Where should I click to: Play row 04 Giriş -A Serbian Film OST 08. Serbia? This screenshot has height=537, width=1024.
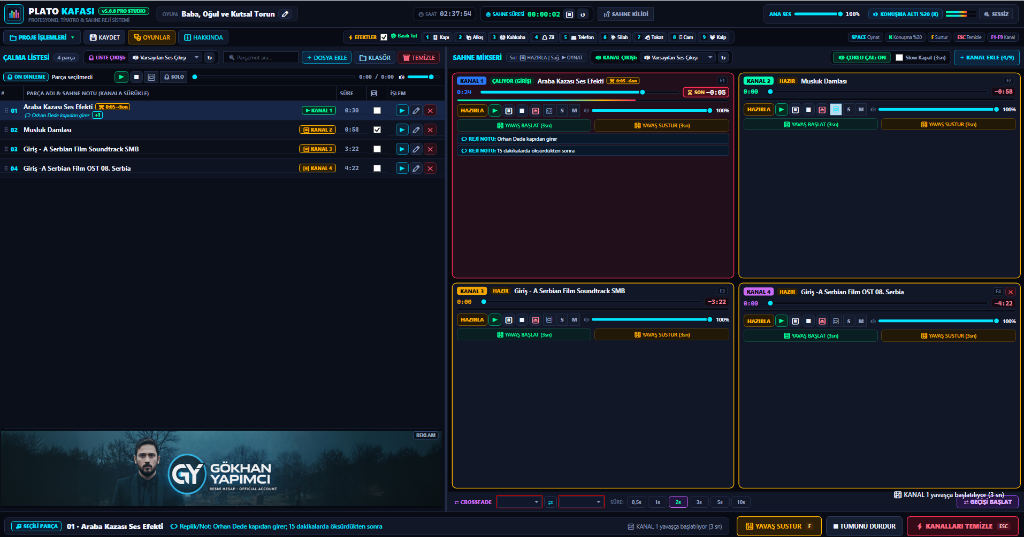402,169
